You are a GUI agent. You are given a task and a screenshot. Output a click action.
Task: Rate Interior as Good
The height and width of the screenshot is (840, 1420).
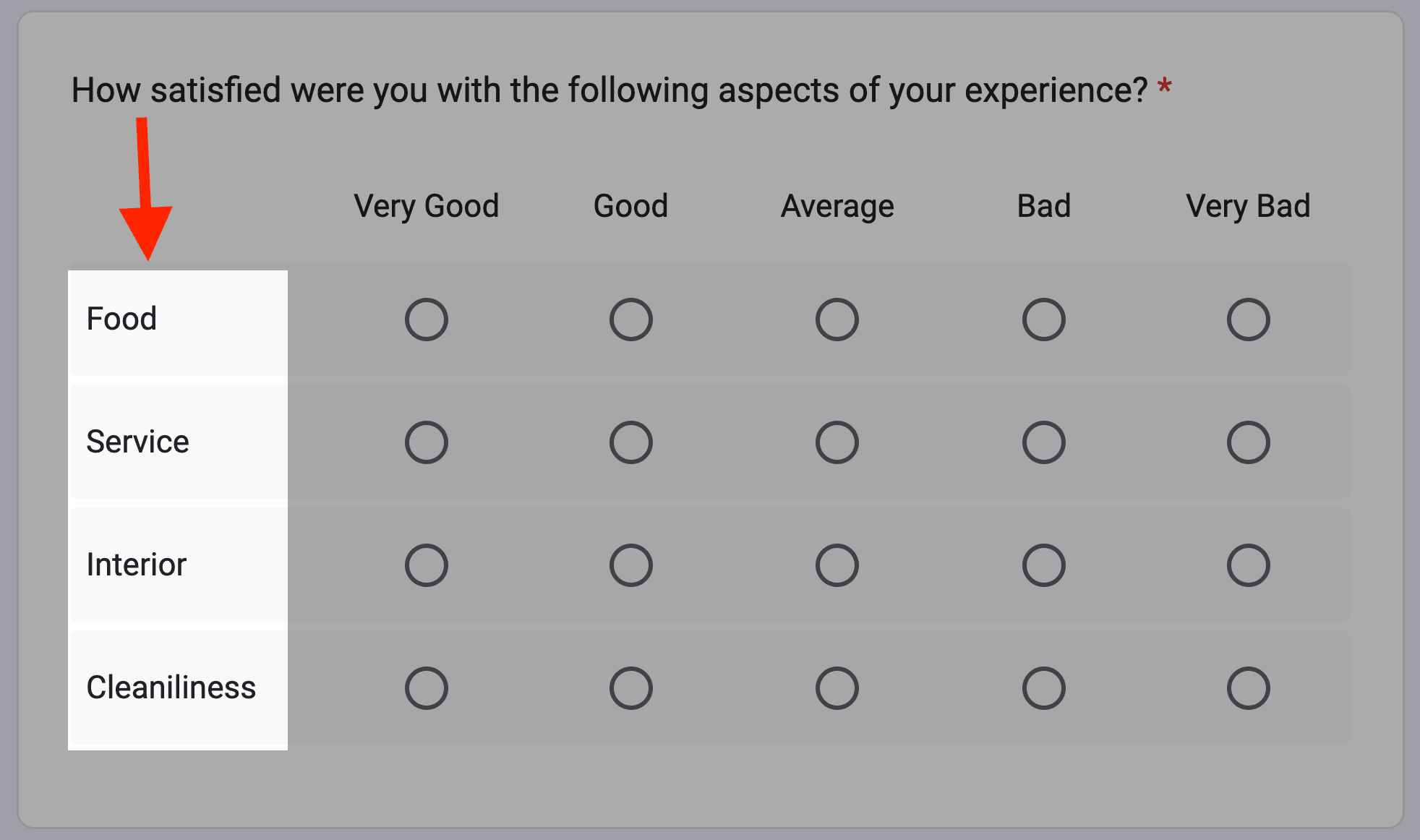tap(630, 565)
